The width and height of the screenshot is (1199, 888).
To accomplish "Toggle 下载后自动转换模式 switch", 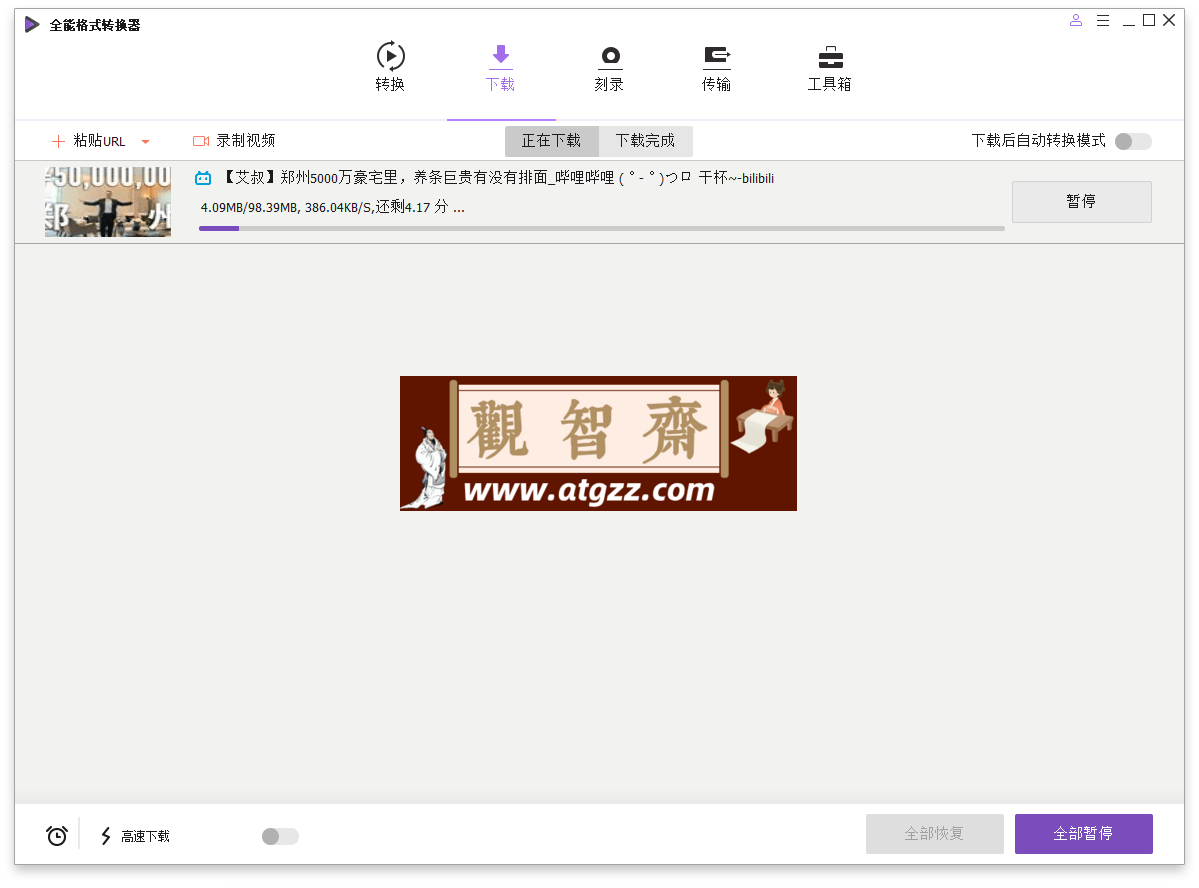I will [1132, 141].
